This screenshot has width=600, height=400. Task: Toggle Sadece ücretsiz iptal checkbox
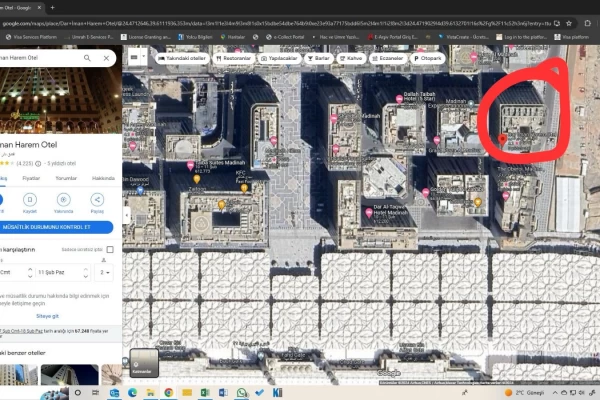[110, 250]
